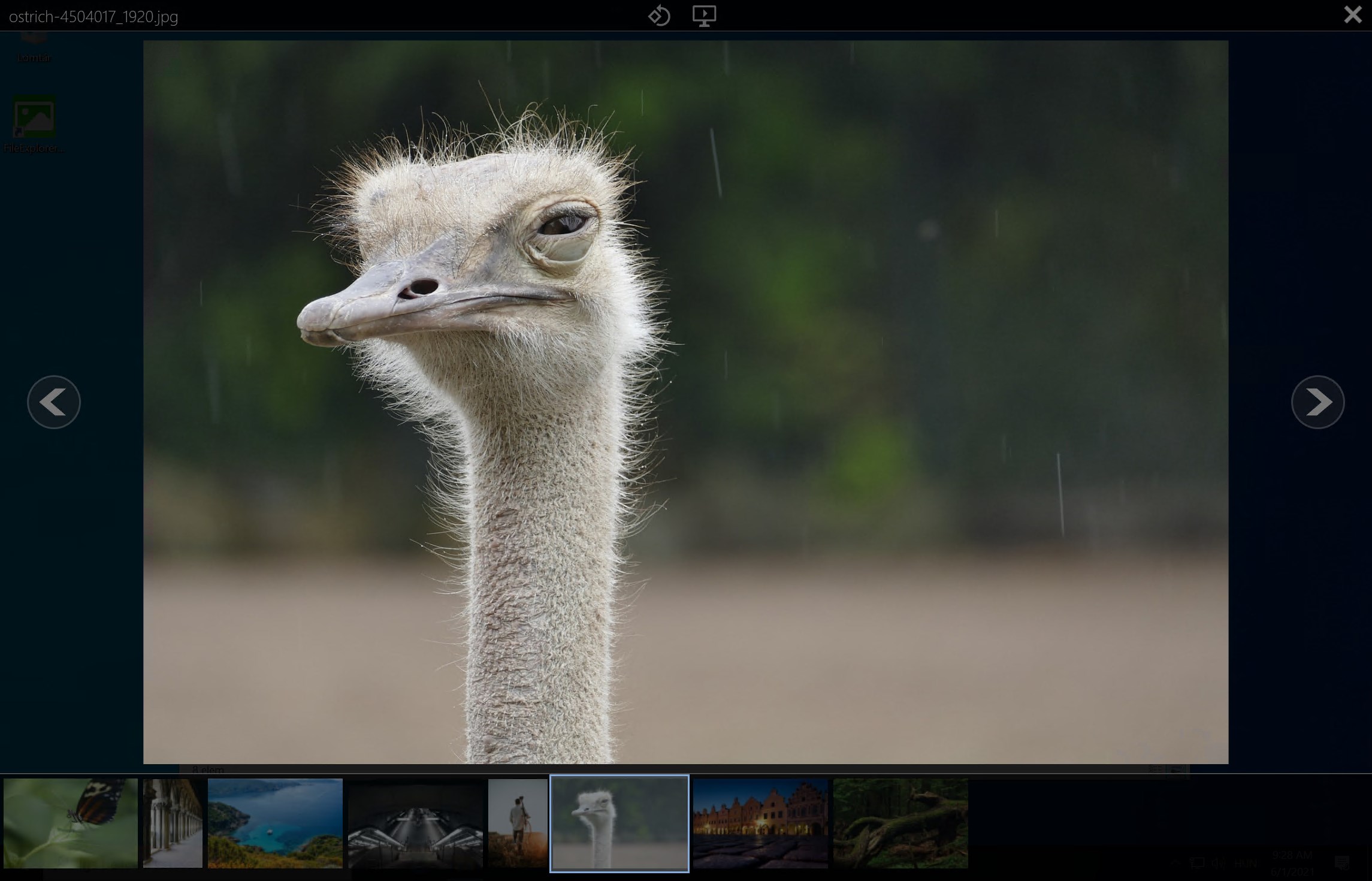
Task: Click the ostrich-4504017_1920.jpg filename title
Action: 93,17
